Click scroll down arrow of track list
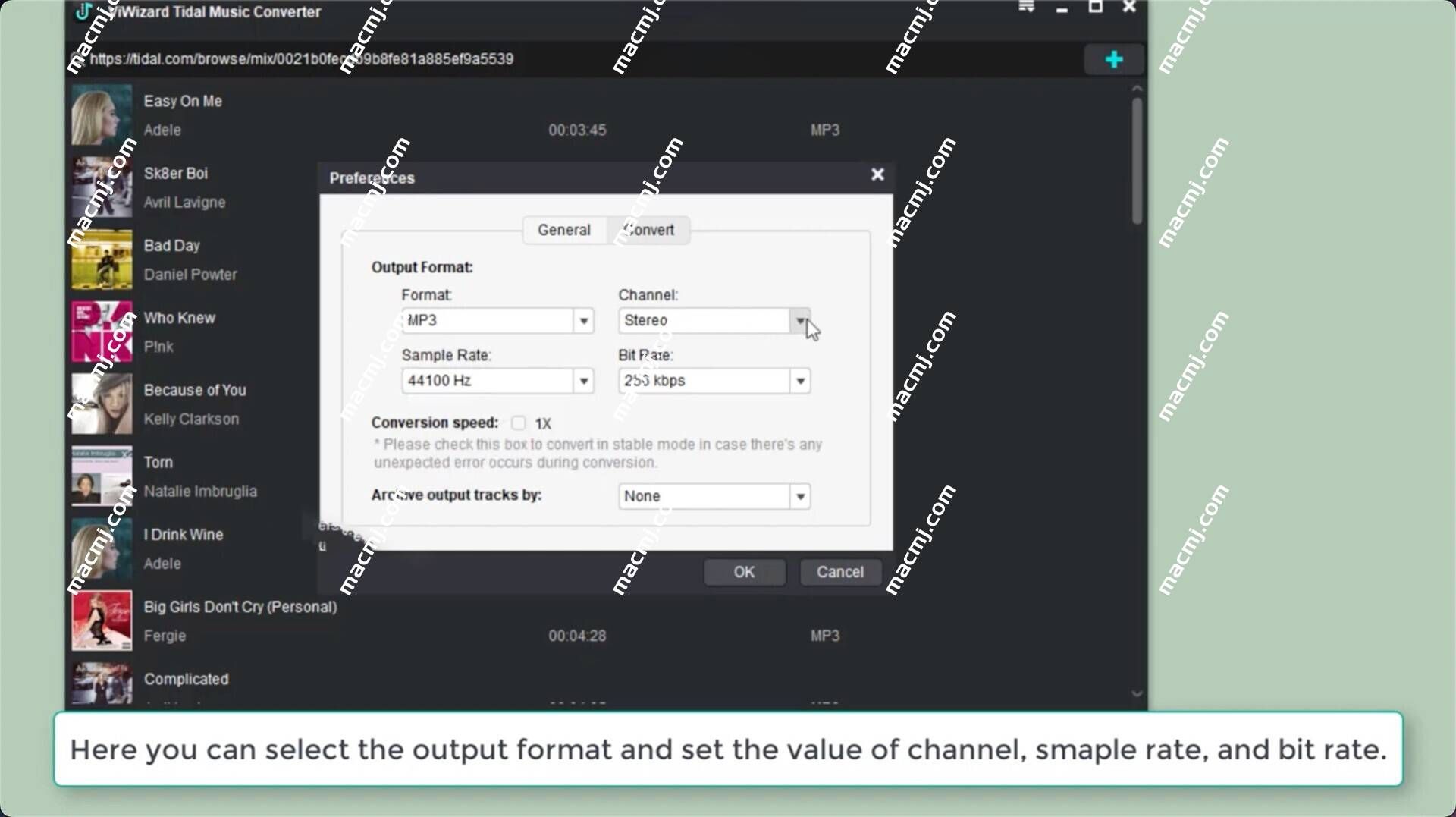This screenshot has height=817, width=1456. tap(1137, 694)
